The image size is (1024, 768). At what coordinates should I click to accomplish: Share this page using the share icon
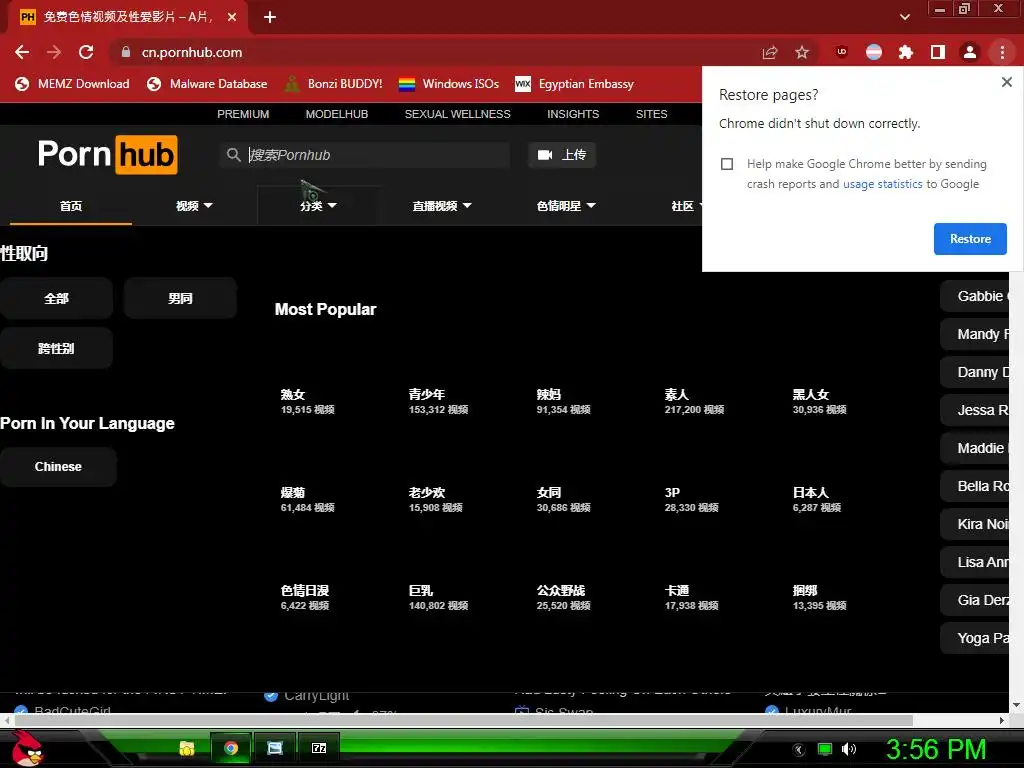pos(770,52)
